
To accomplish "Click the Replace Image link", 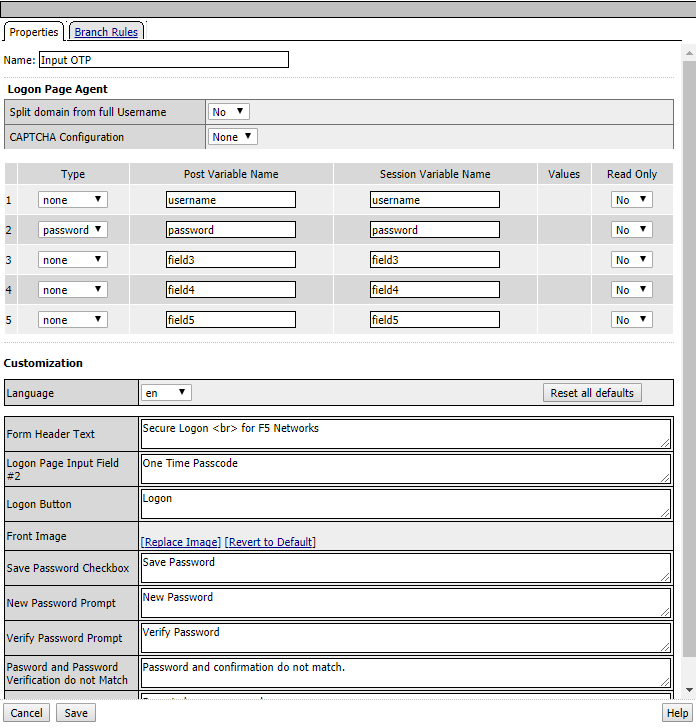I will coord(181,542).
